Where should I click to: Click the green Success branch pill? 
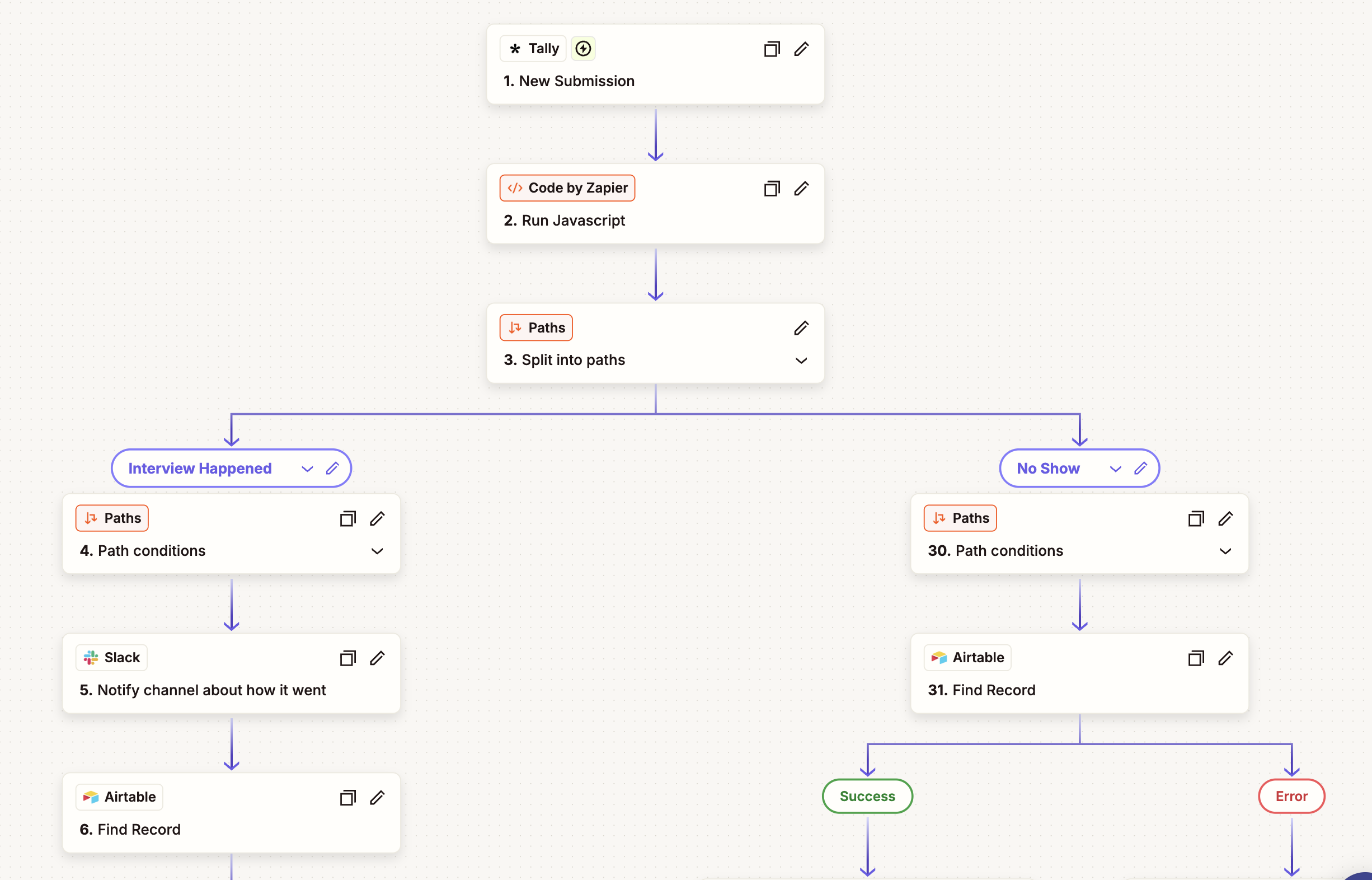pyautogui.click(x=867, y=796)
